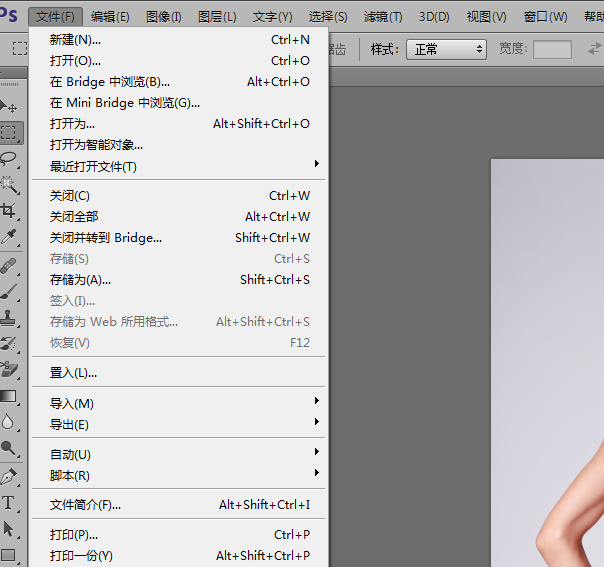604x567 pixels.
Task: Choose 打印(P)... menu entry
Action: point(179,535)
